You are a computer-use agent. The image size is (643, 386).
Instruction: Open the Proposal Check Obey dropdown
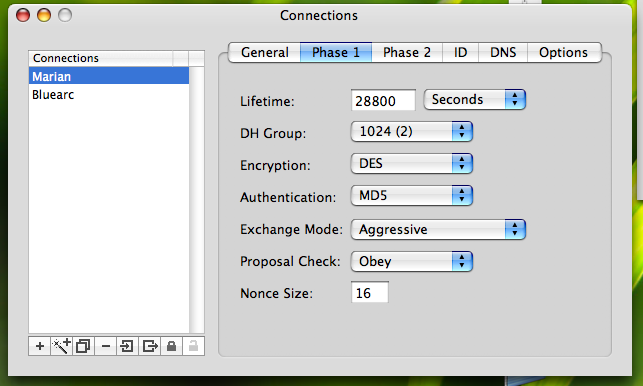click(412, 261)
